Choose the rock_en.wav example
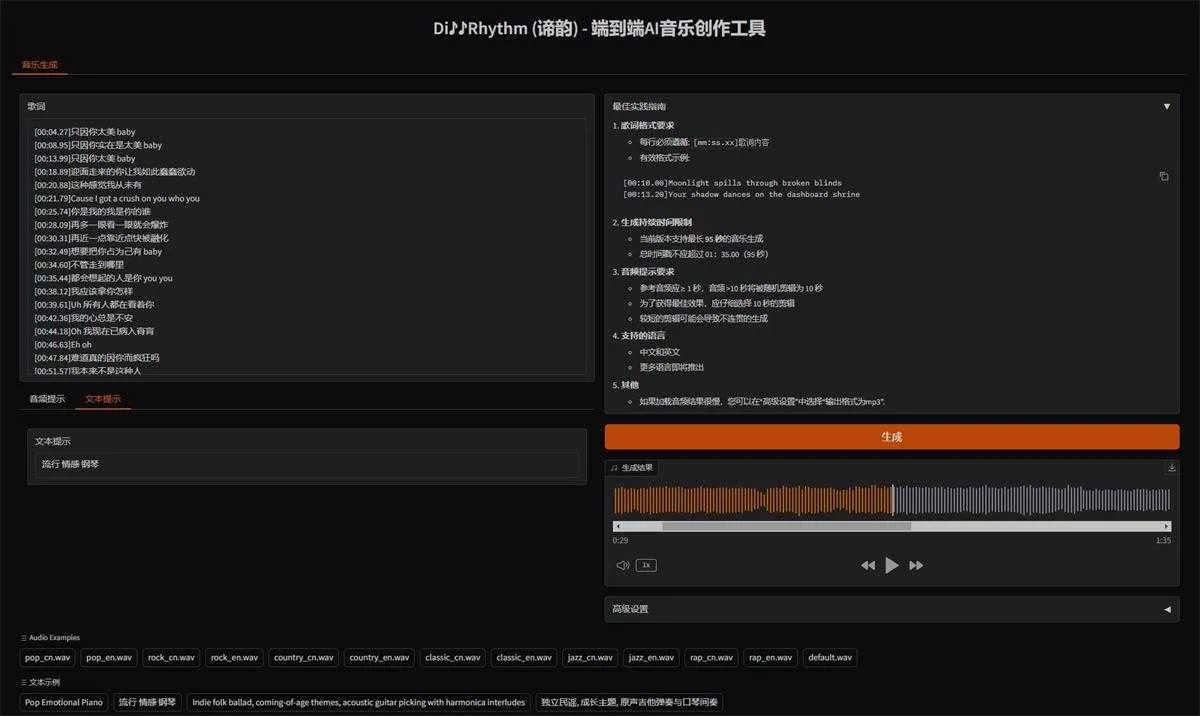The height and width of the screenshot is (716, 1200). click(233, 657)
